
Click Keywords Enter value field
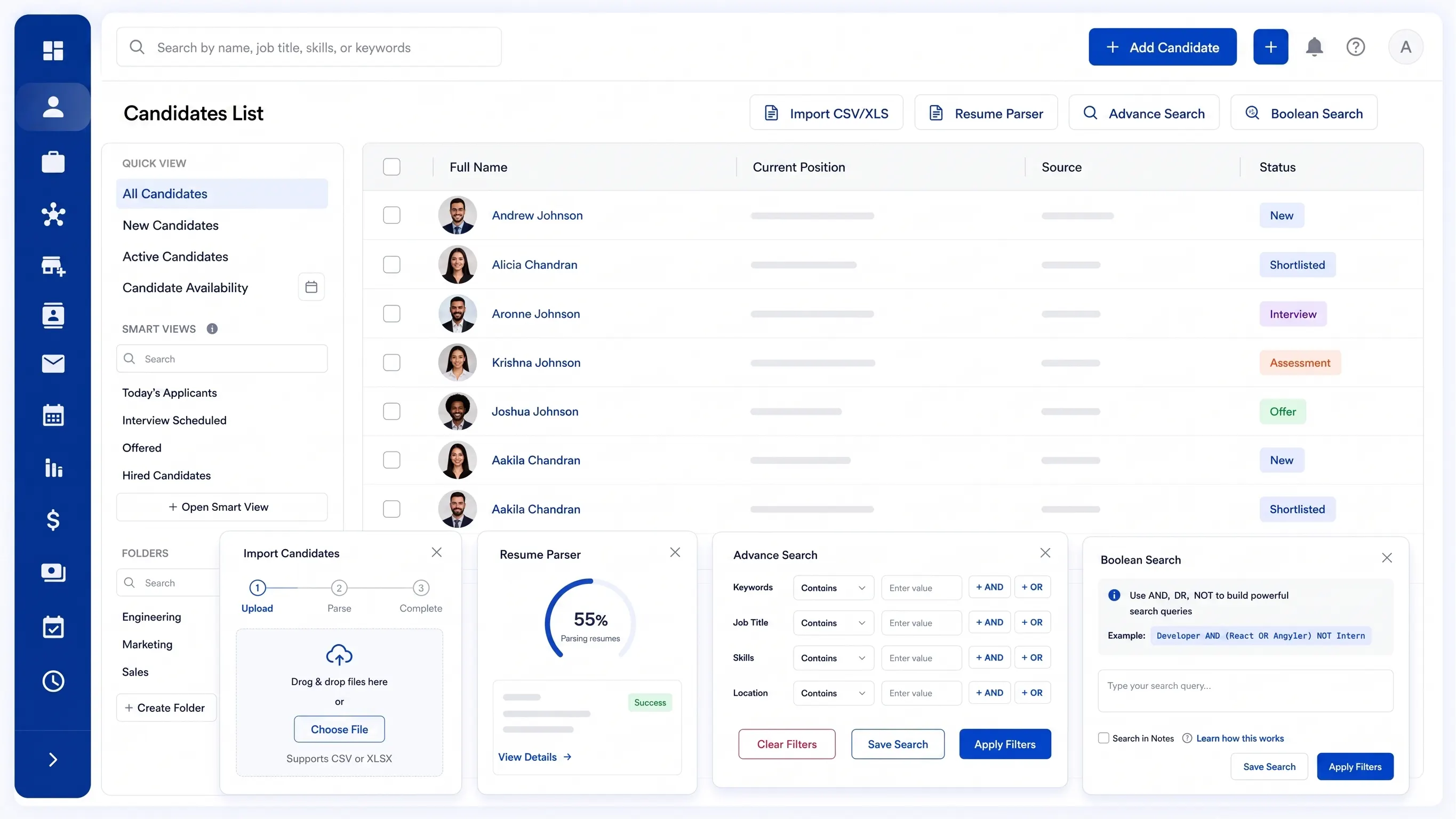[x=921, y=588]
